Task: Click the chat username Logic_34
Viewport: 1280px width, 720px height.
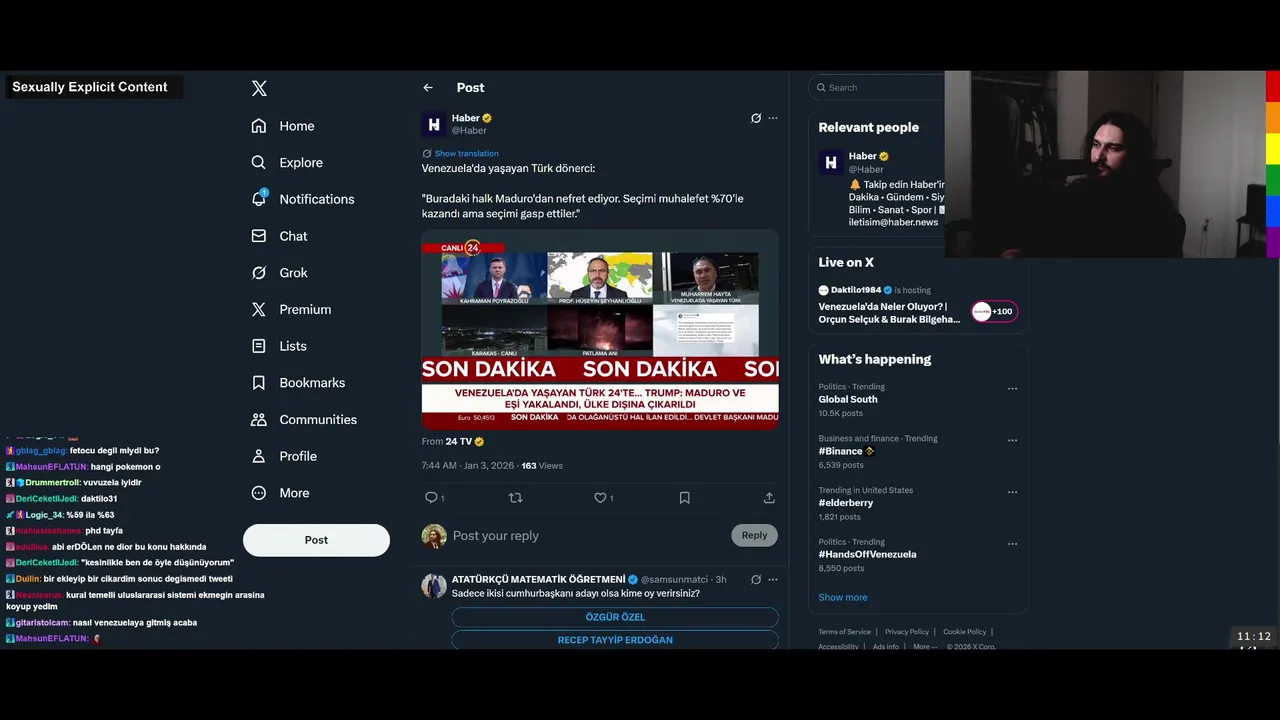Action: click(x=40, y=515)
